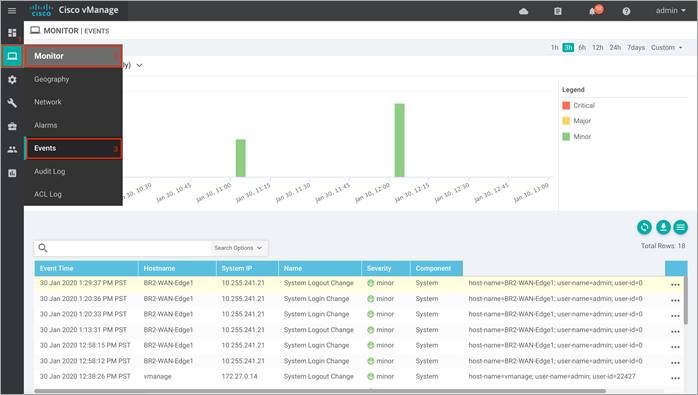Open the Maintenance briefcase sidebar icon
The image size is (698, 395).
click(x=12, y=126)
